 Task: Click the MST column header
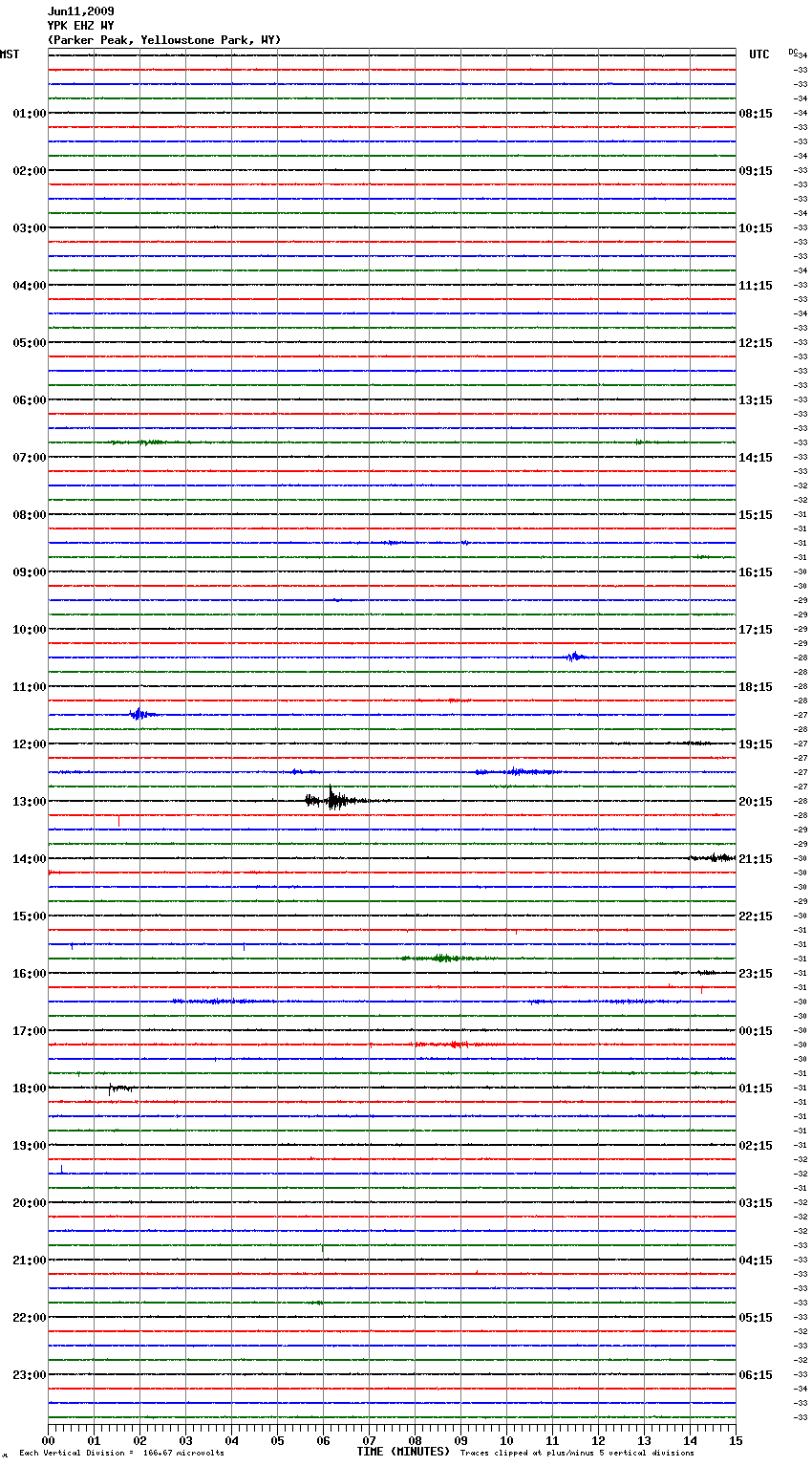tap(10, 54)
